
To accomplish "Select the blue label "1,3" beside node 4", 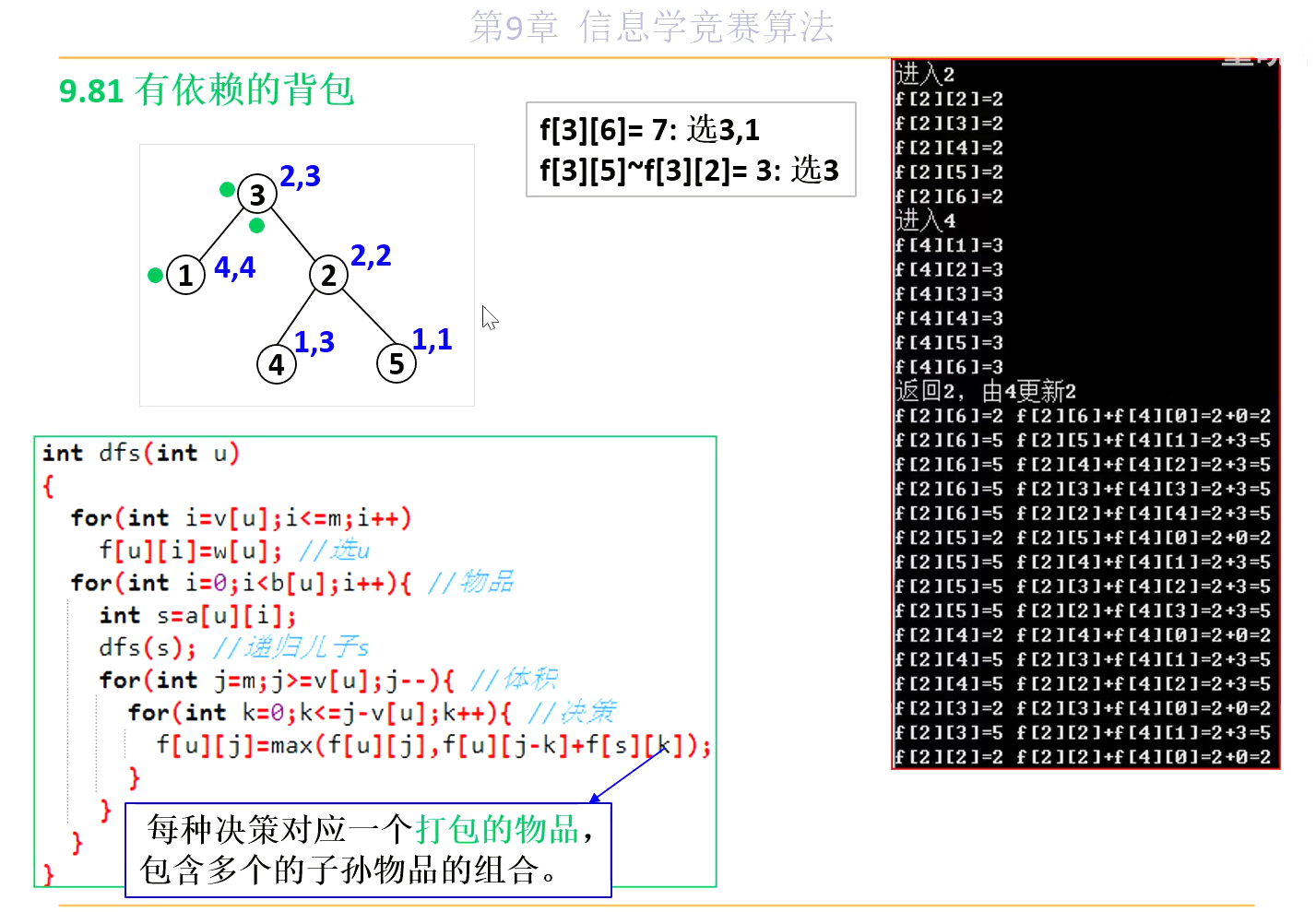I will point(314,341).
